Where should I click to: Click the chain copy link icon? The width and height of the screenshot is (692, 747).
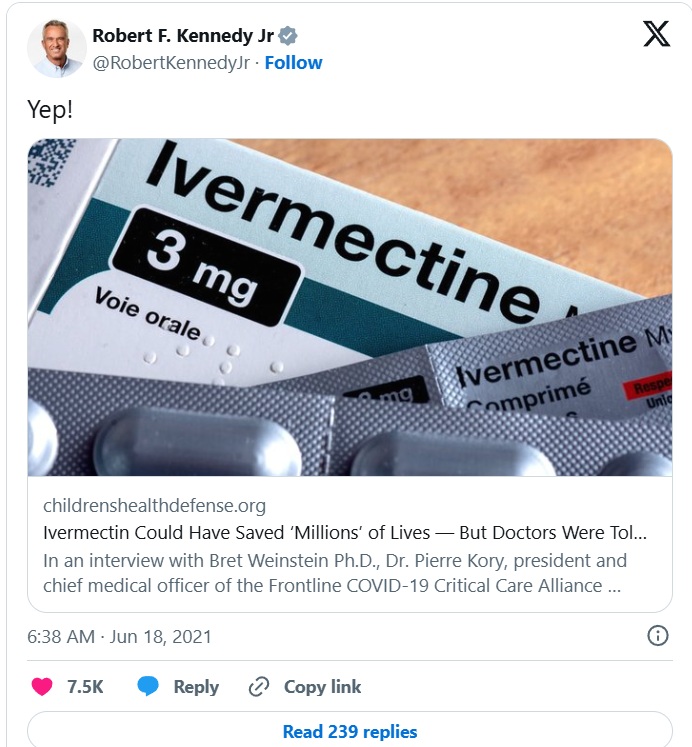[259, 686]
